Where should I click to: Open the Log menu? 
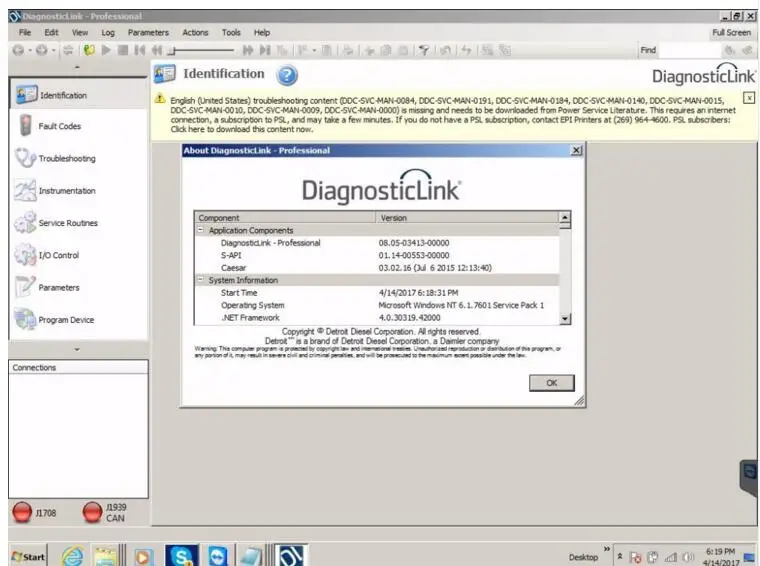(x=108, y=32)
